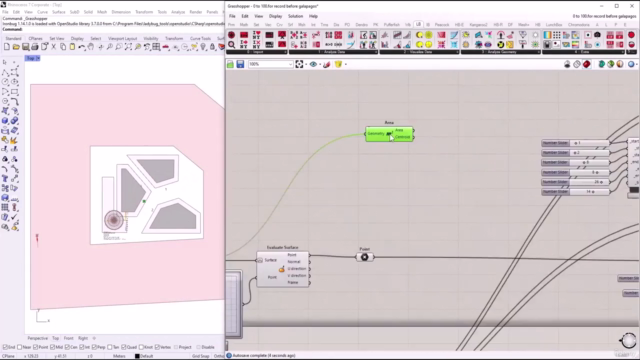640x360 pixels.
Task: Click the padlock lock icon in Rhino toolbar
Action: pyautogui.click(x=212, y=47)
